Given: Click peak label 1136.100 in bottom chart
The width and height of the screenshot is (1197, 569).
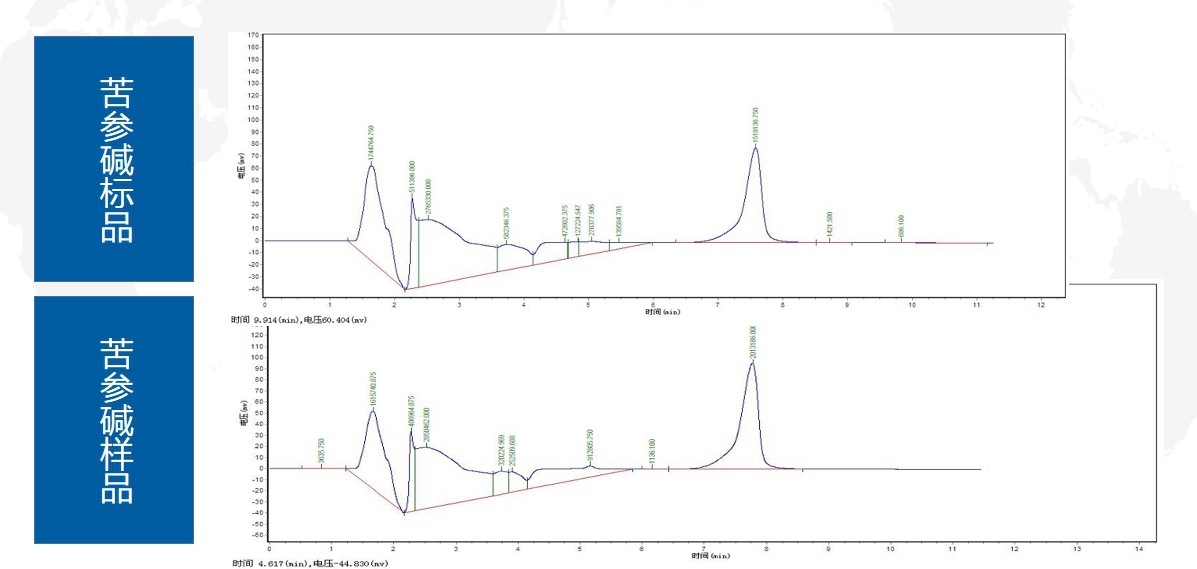Looking at the screenshot, I should click(652, 452).
